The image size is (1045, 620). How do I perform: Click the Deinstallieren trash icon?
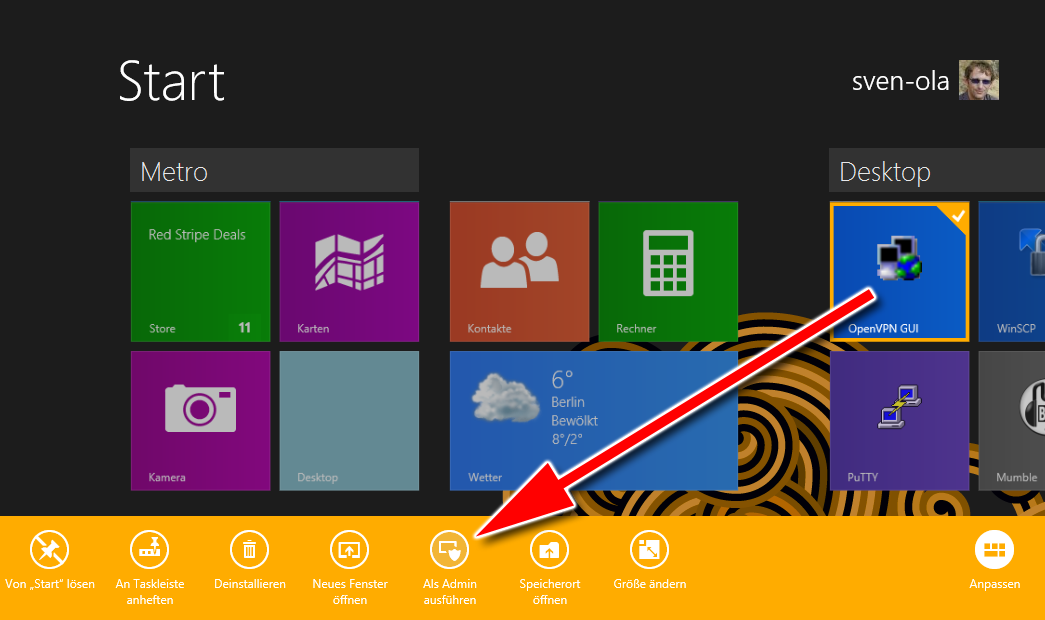[250, 549]
